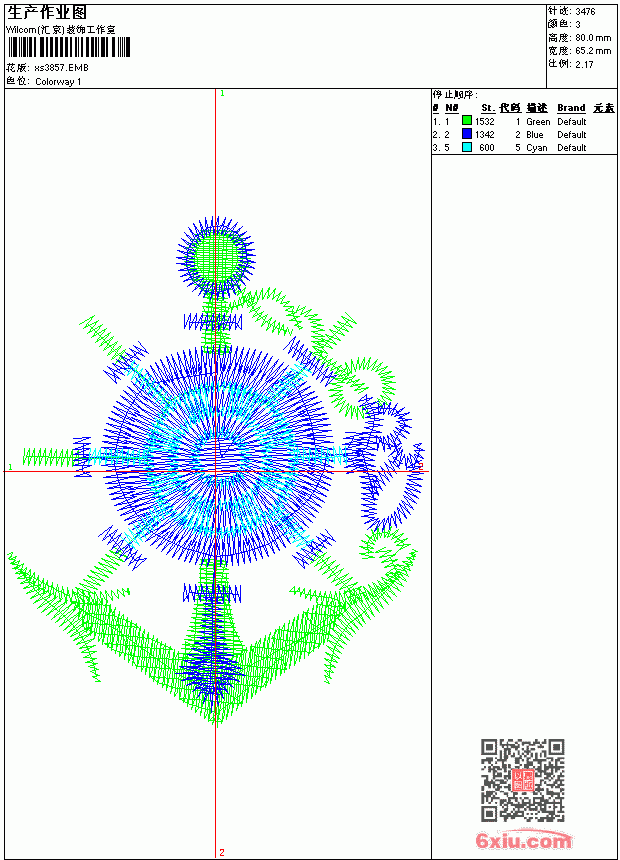Click the green color swatch in the stop sequence
The height and width of the screenshot is (860, 620).
pyautogui.click(x=466, y=121)
